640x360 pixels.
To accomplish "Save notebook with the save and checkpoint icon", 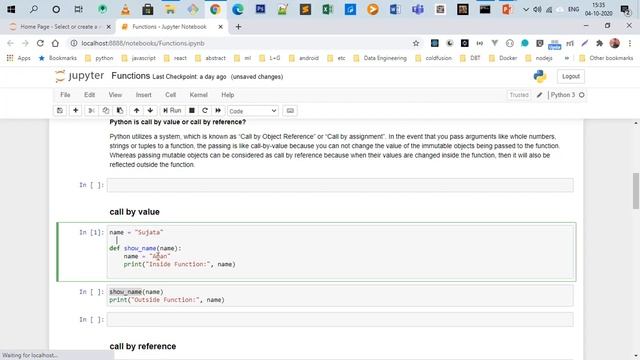I will coord(60,111).
